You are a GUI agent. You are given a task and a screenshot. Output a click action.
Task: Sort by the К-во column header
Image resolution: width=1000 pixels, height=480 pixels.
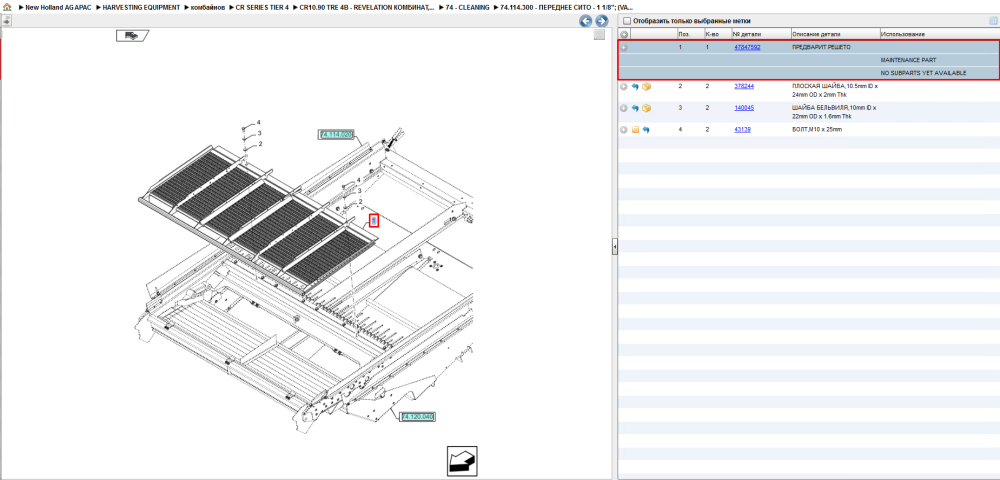tap(710, 34)
